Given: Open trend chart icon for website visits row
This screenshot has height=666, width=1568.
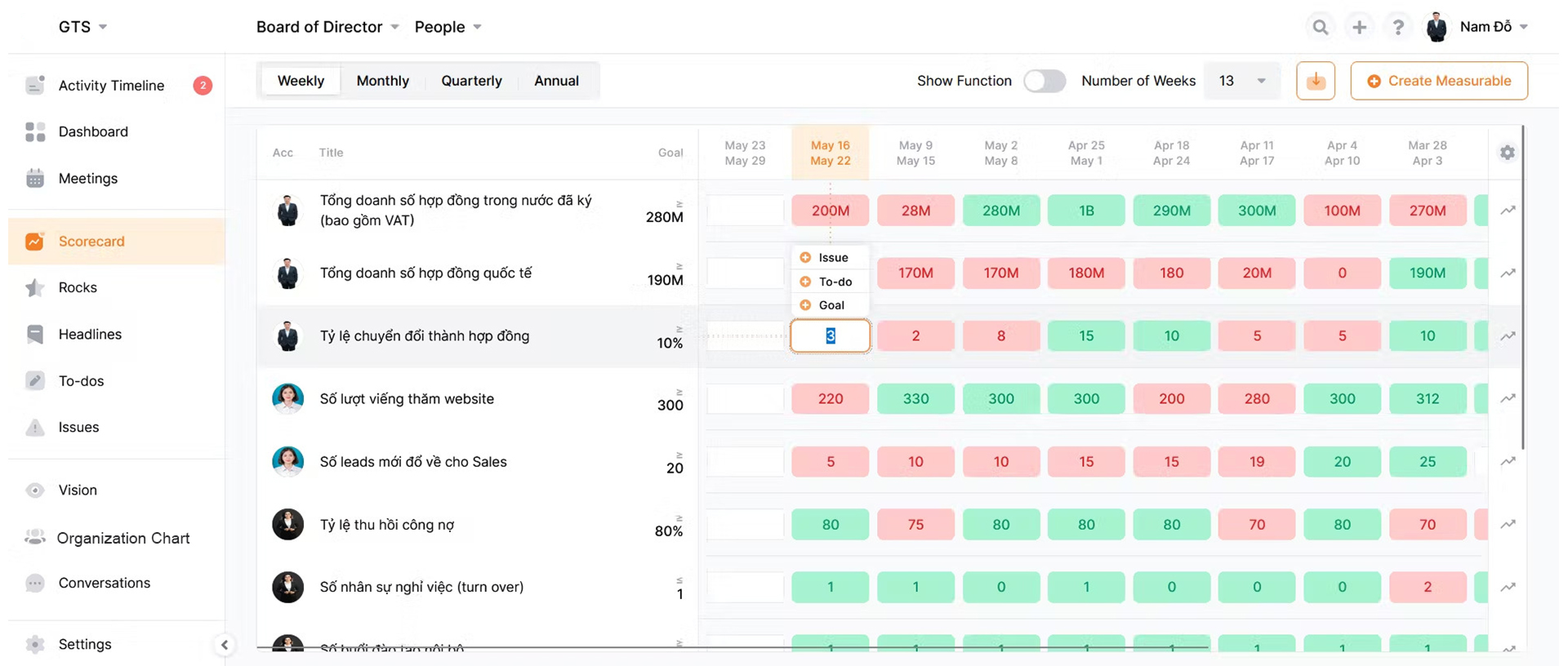Looking at the screenshot, I should (1507, 399).
